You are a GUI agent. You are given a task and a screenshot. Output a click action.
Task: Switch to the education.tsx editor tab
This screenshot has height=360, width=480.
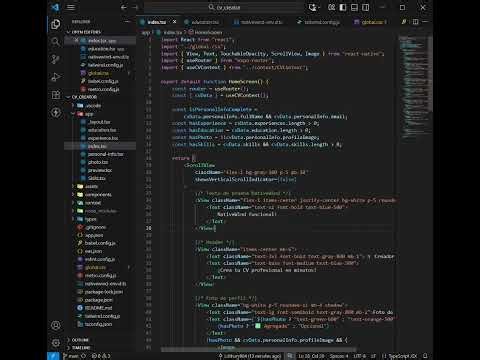click(205, 22)
